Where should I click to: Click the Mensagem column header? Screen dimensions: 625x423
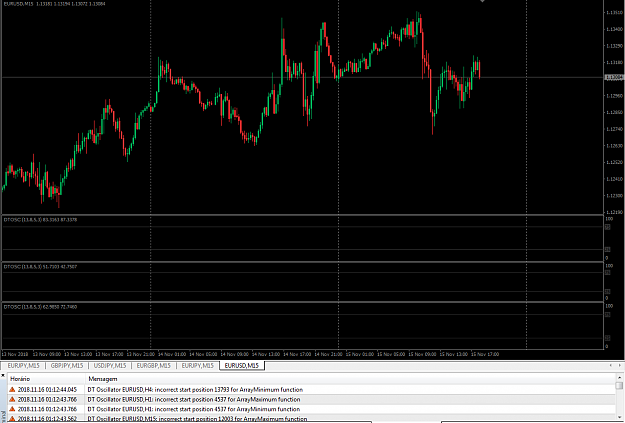pyautogui.click(x=103, y=379)
